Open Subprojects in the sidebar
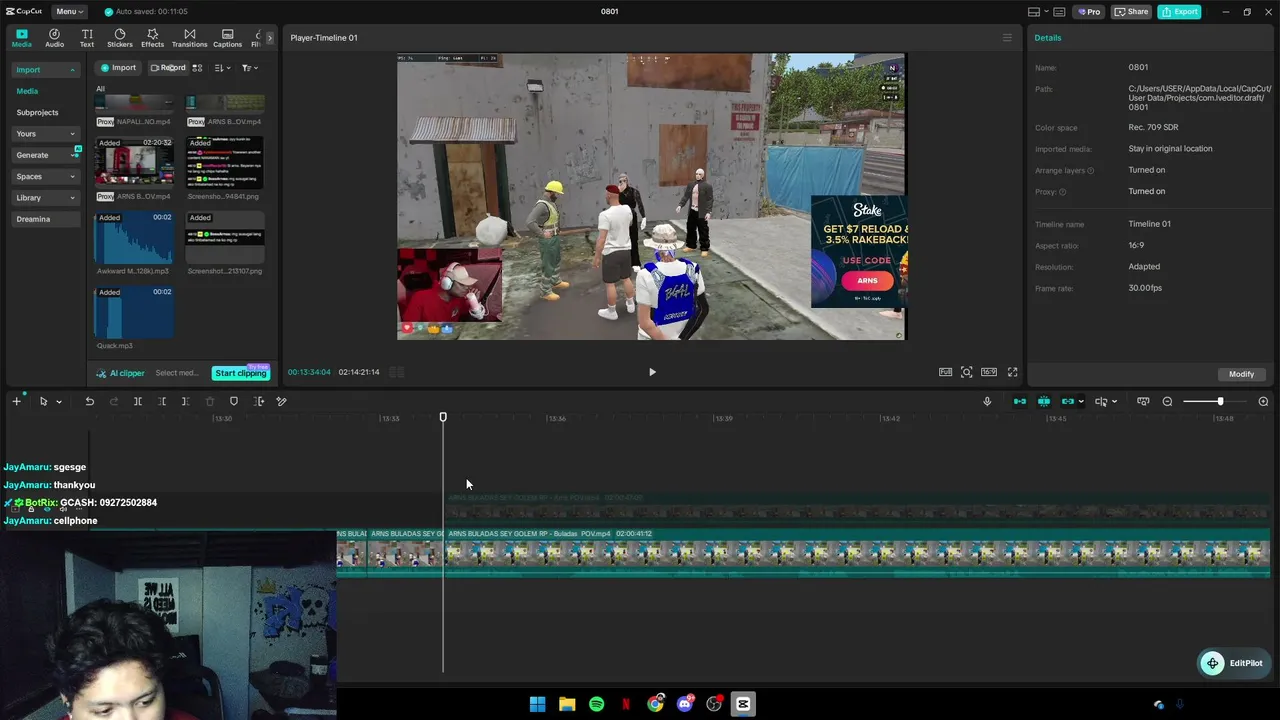The image size is (1280, 720). 37,112
